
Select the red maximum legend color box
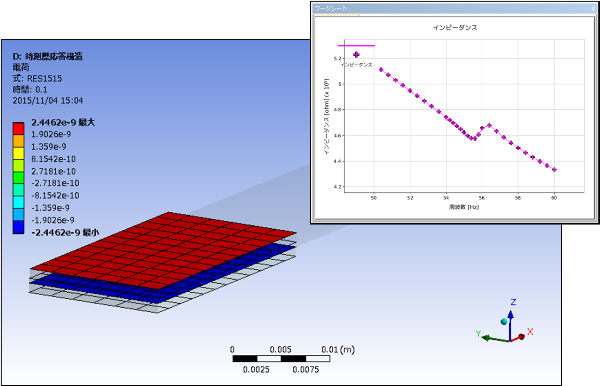coord(18,128)
